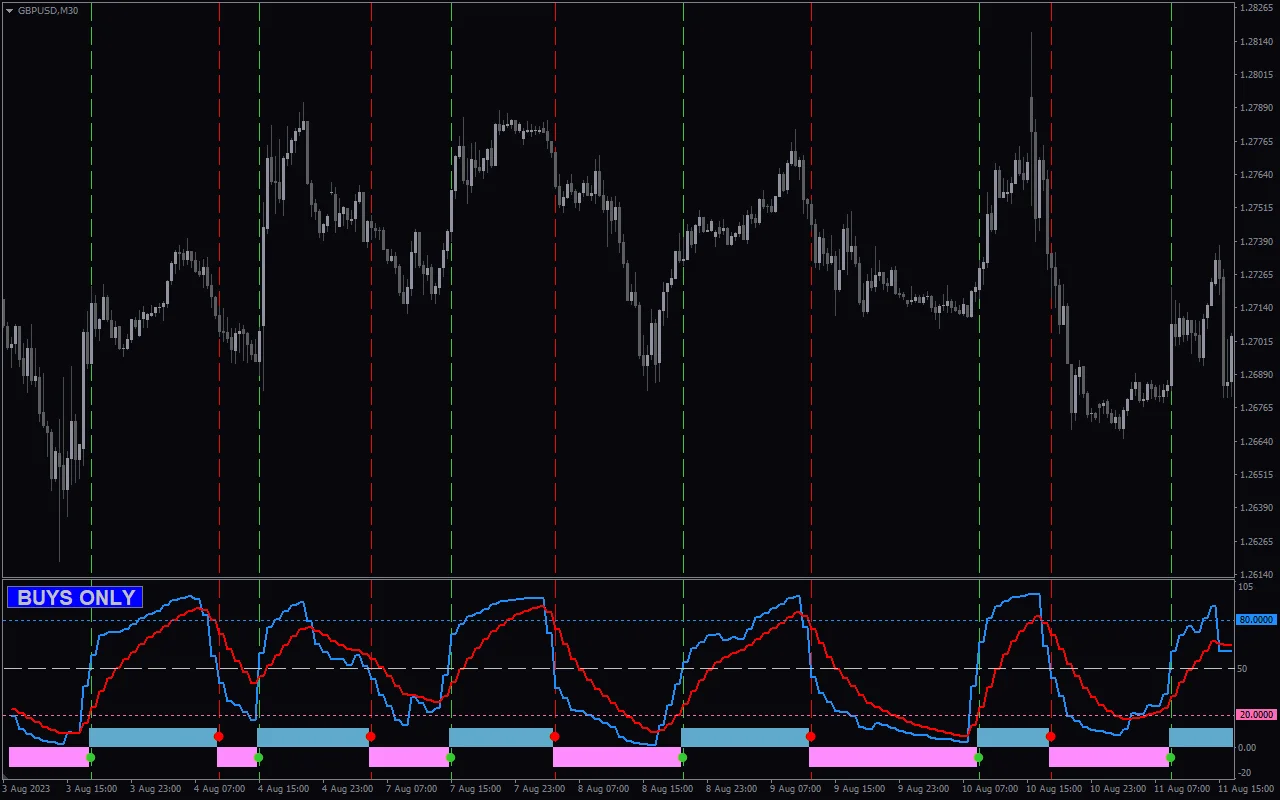This screenshot has width=1280, height=800.
Task: Click the last red dot near 10 Aug 15:00
Action: coord(1051,737)
